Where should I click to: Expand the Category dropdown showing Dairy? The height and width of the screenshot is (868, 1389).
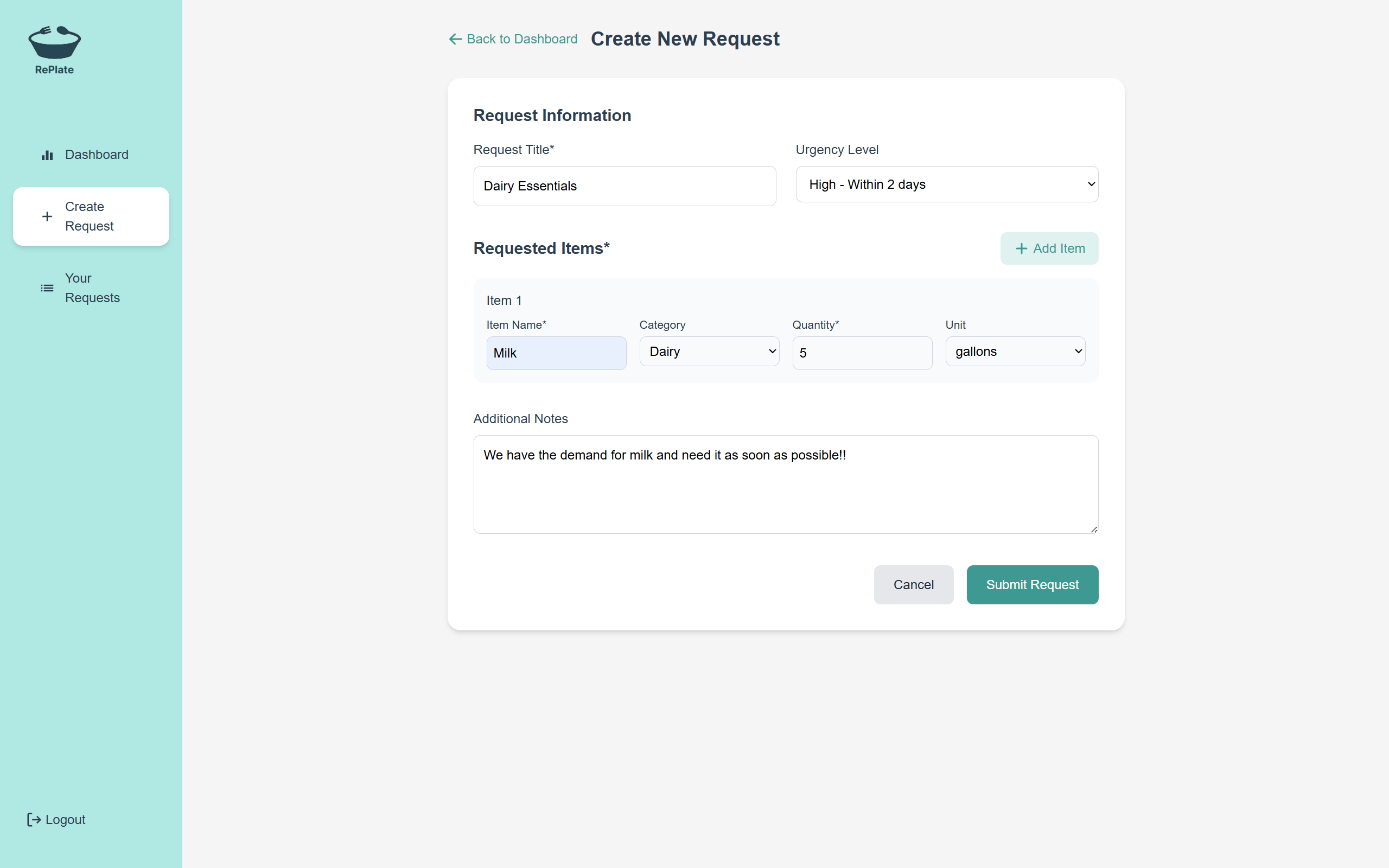click(x=709, y=352)
